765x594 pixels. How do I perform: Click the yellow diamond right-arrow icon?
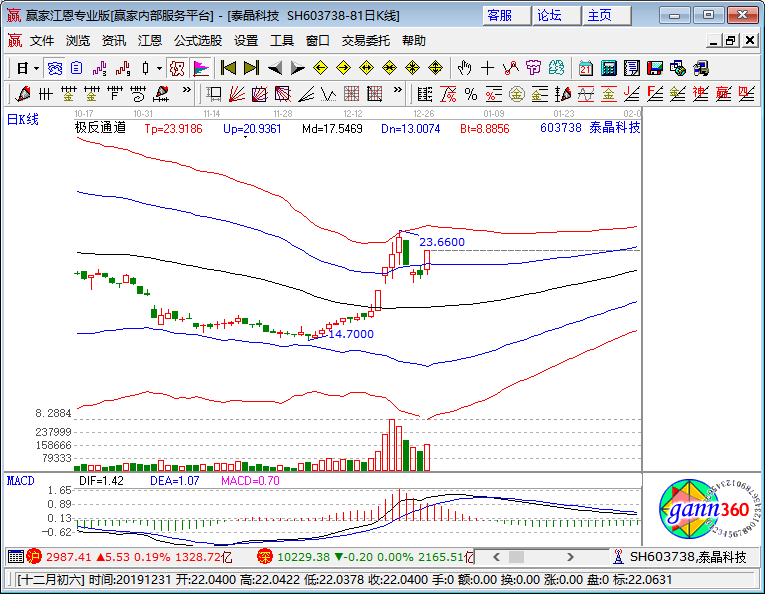[343, 68]
